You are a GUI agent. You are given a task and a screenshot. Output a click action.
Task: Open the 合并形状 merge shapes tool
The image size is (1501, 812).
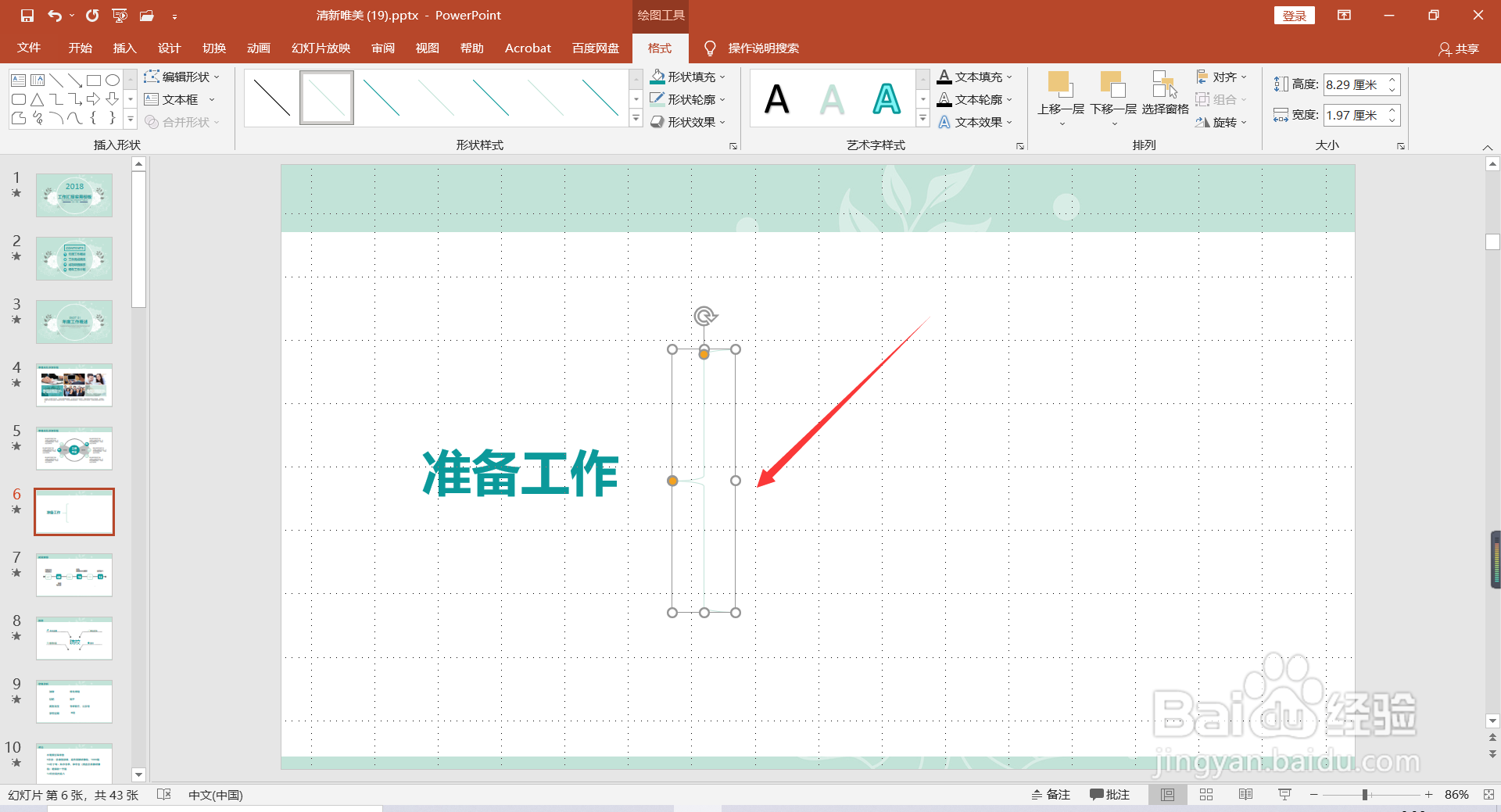click(182, 122)
